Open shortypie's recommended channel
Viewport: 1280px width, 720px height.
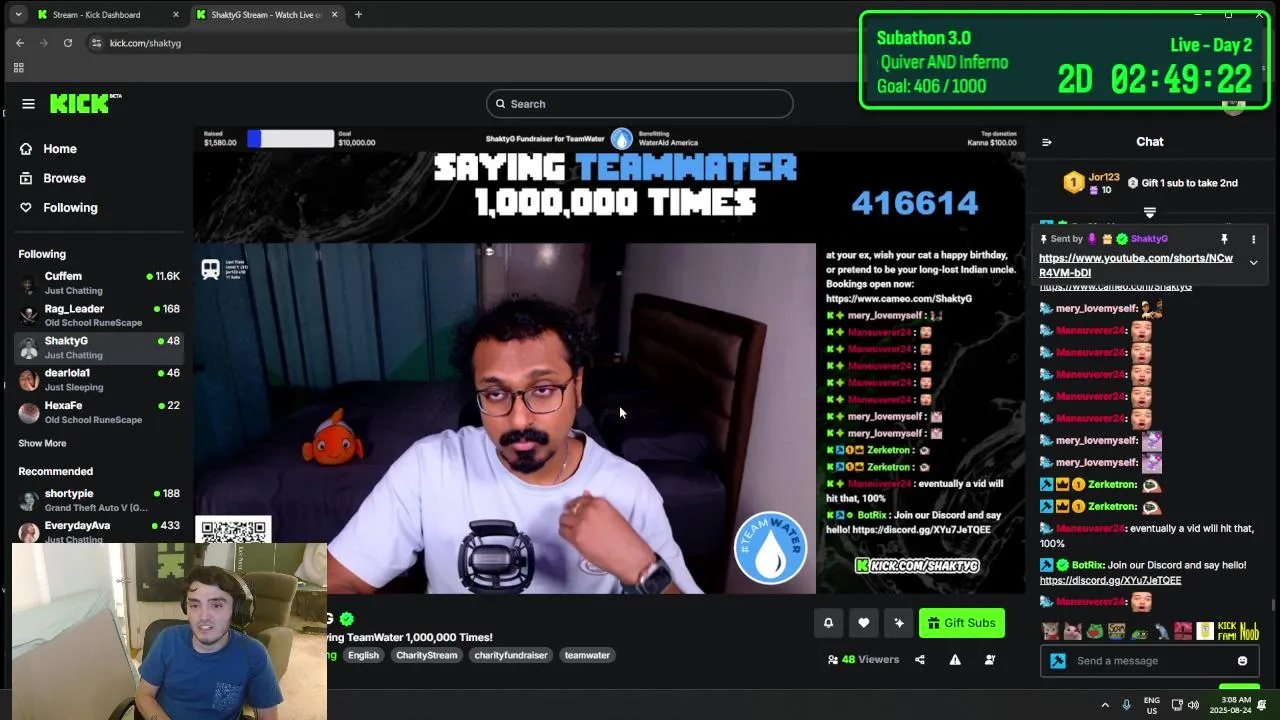[99, 500]
